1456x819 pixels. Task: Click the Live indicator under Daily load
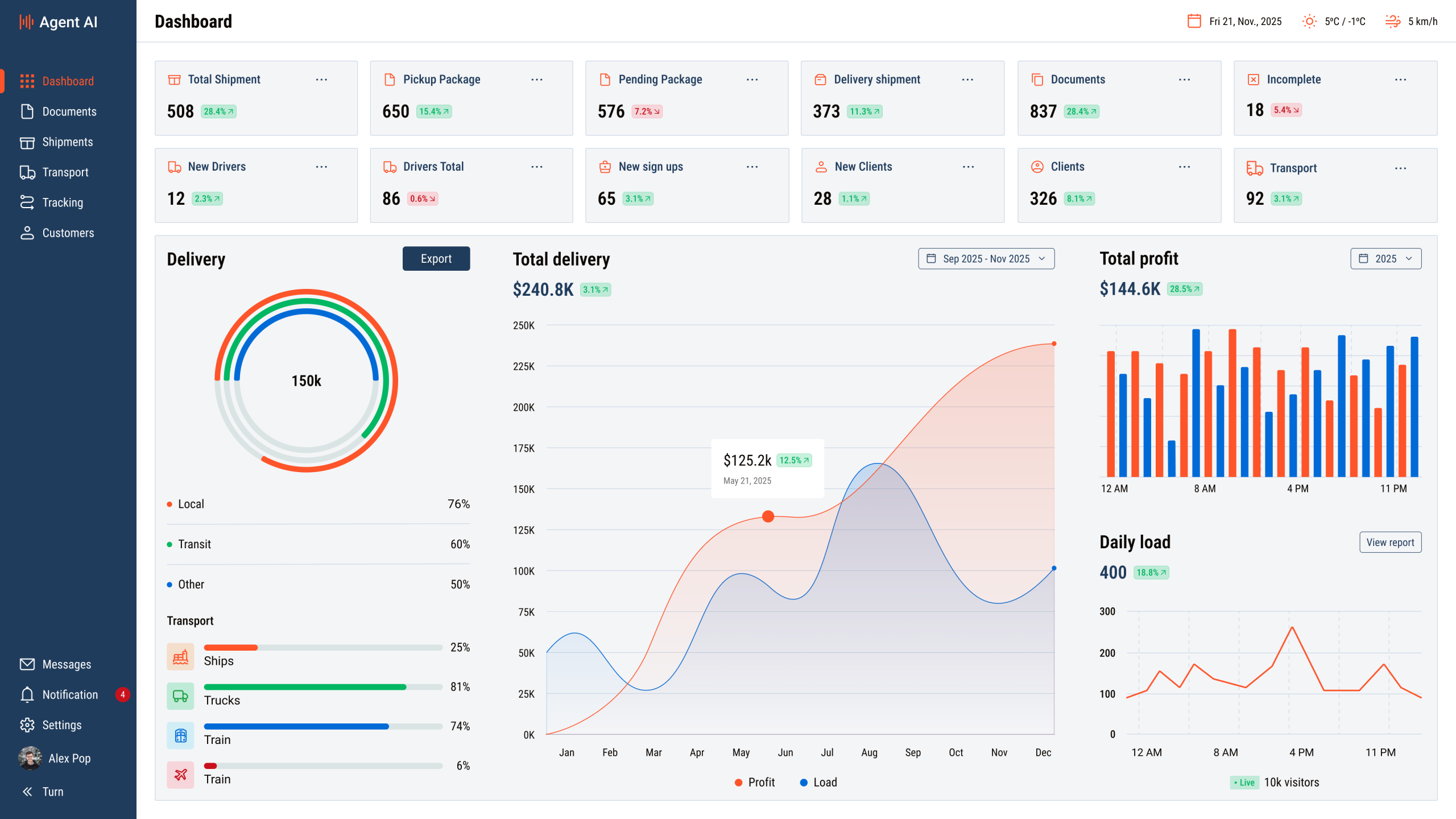coord(1244,782)
